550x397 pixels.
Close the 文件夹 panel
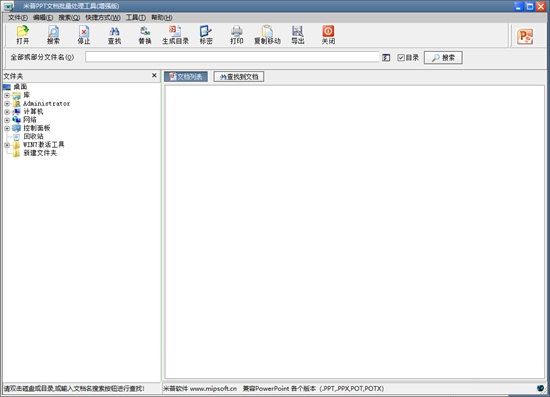(x=154, y=75)
